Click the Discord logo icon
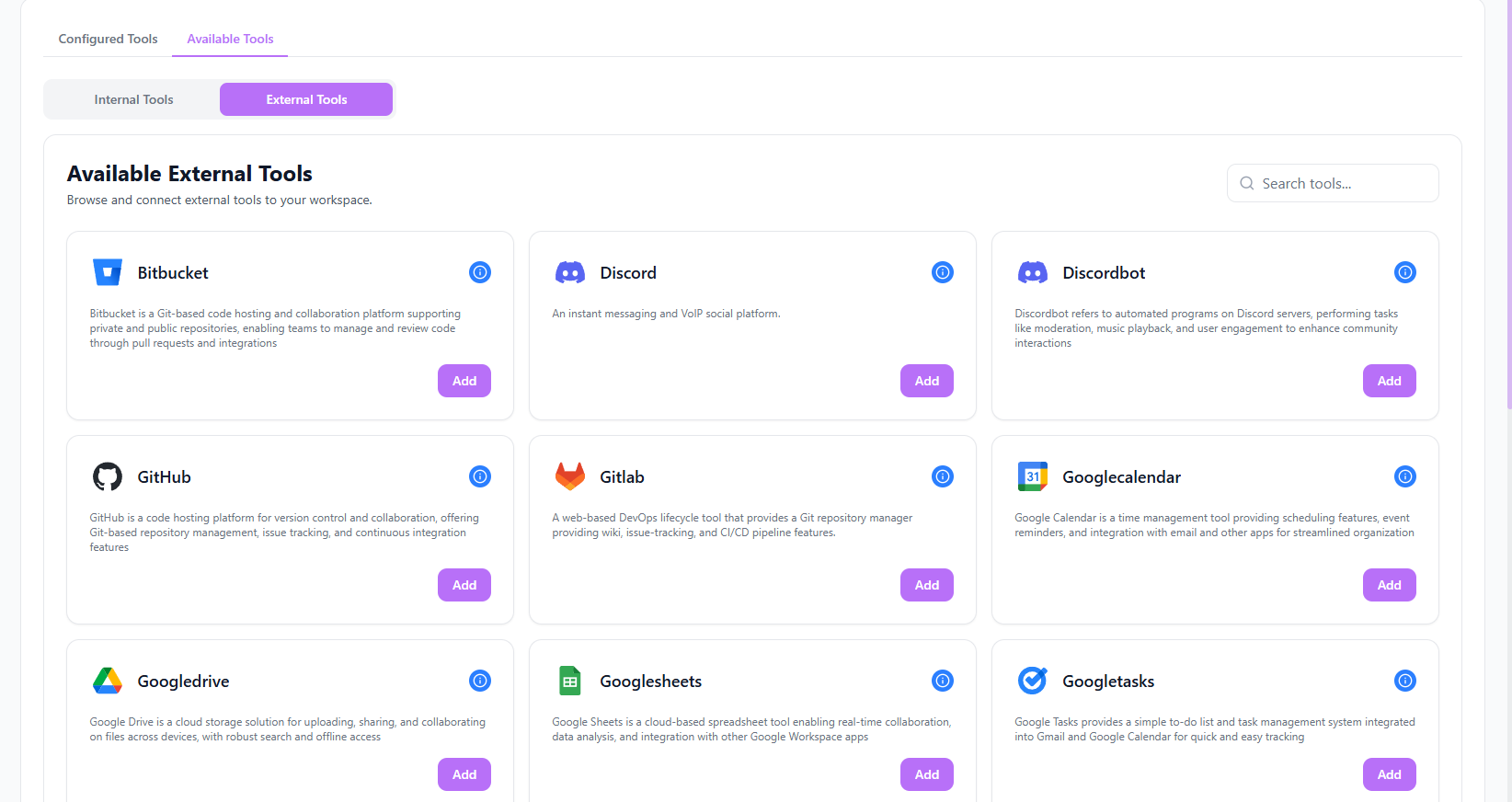1512x802 pixels. pos(570,272)
